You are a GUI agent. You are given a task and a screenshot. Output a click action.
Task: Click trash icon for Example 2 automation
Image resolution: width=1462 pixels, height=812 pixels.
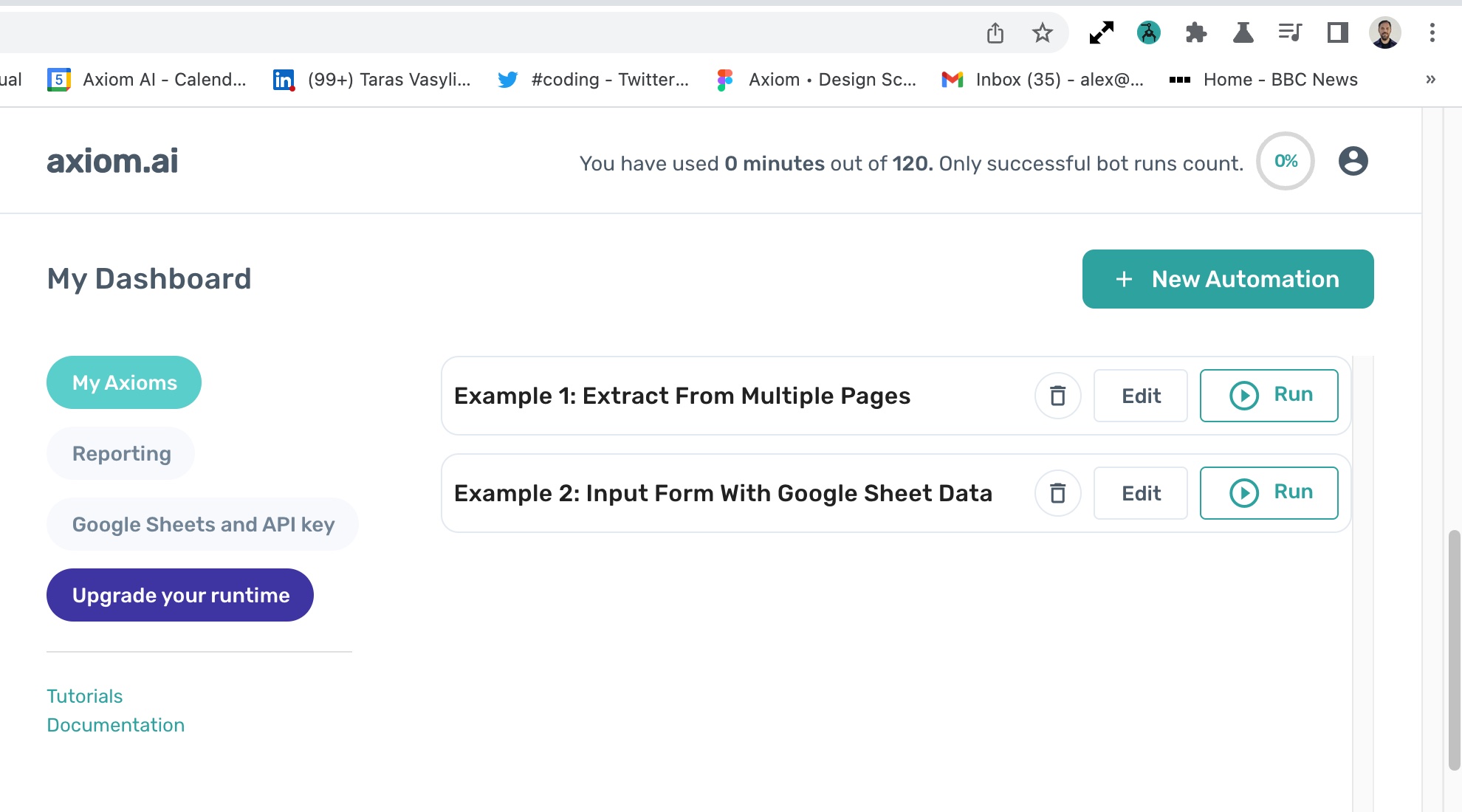pyautogui.click(x=1057, y=493)
